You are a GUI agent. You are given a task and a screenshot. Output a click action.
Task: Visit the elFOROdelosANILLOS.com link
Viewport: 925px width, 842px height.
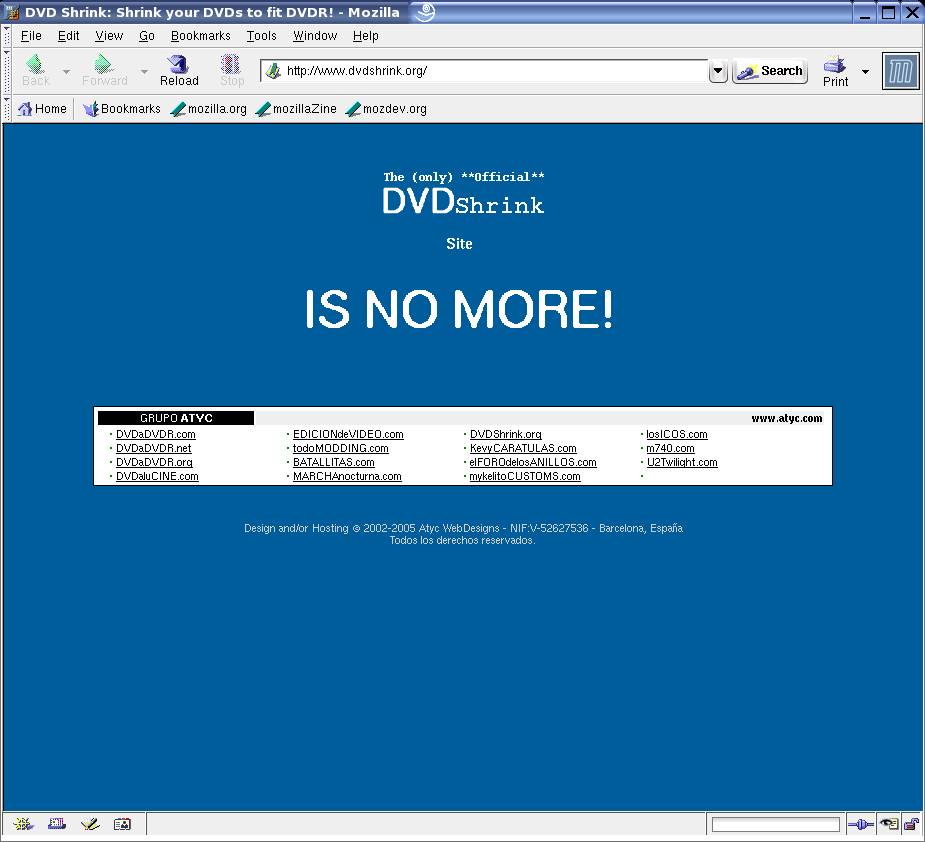click(533, 463)
